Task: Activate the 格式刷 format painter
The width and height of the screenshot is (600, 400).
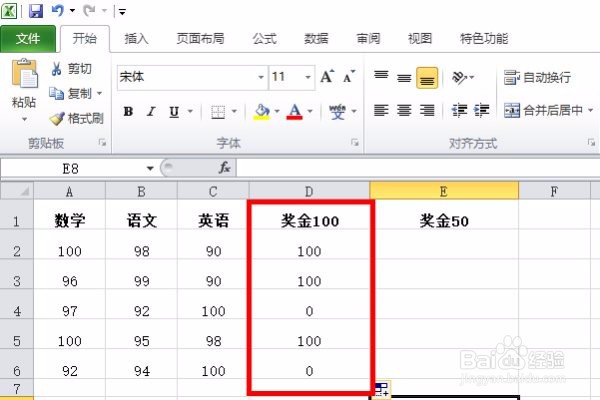Action: (x=77, y=119)
